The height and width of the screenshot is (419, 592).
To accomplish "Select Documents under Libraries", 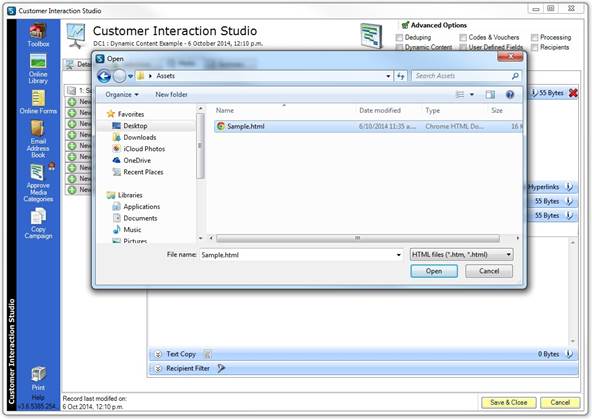I will (x=135, y=218).
